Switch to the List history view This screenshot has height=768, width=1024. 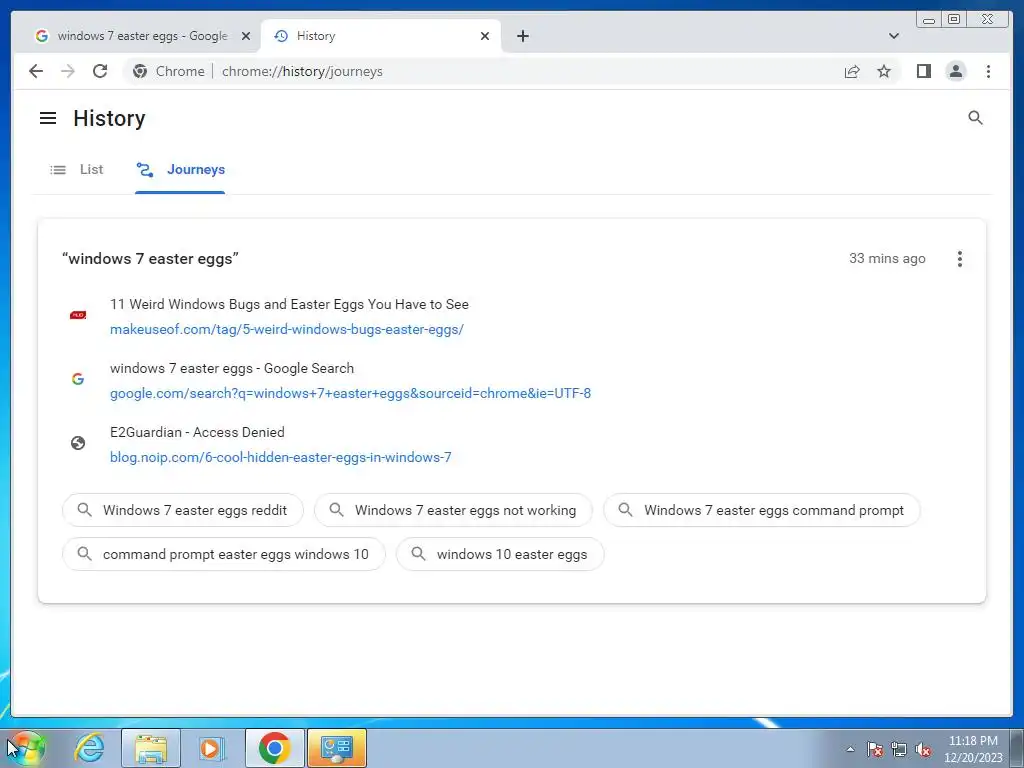tap(77, 170)
